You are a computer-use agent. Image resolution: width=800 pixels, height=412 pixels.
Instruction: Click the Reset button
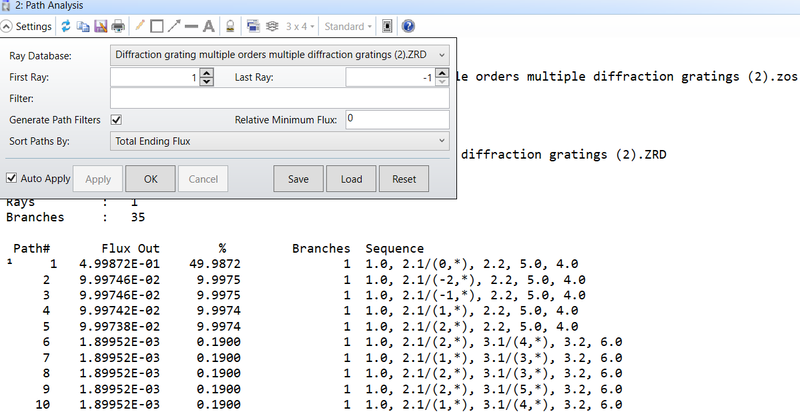pyautogui.click(x=404, y=179)
